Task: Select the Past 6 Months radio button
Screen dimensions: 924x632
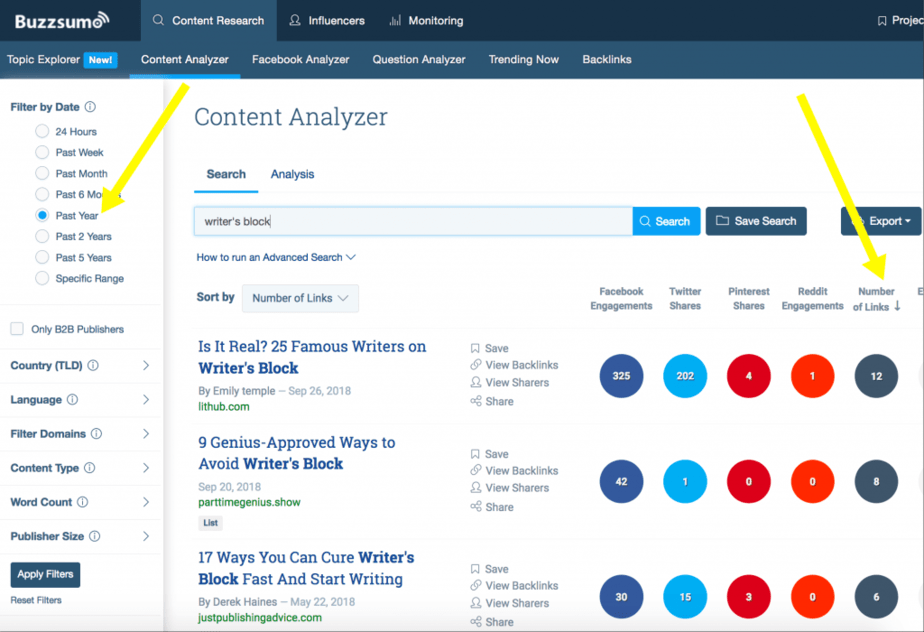Action: coord(42,194)
